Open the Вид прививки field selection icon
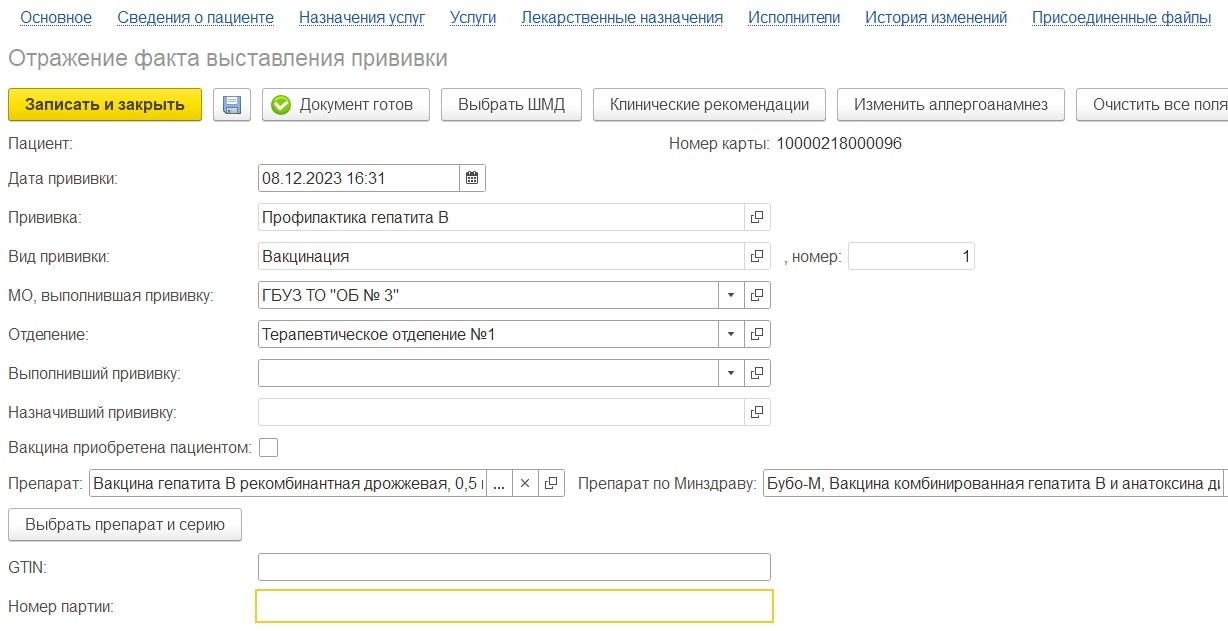This screenshot has height=631, width=1228. click(757, 256)
